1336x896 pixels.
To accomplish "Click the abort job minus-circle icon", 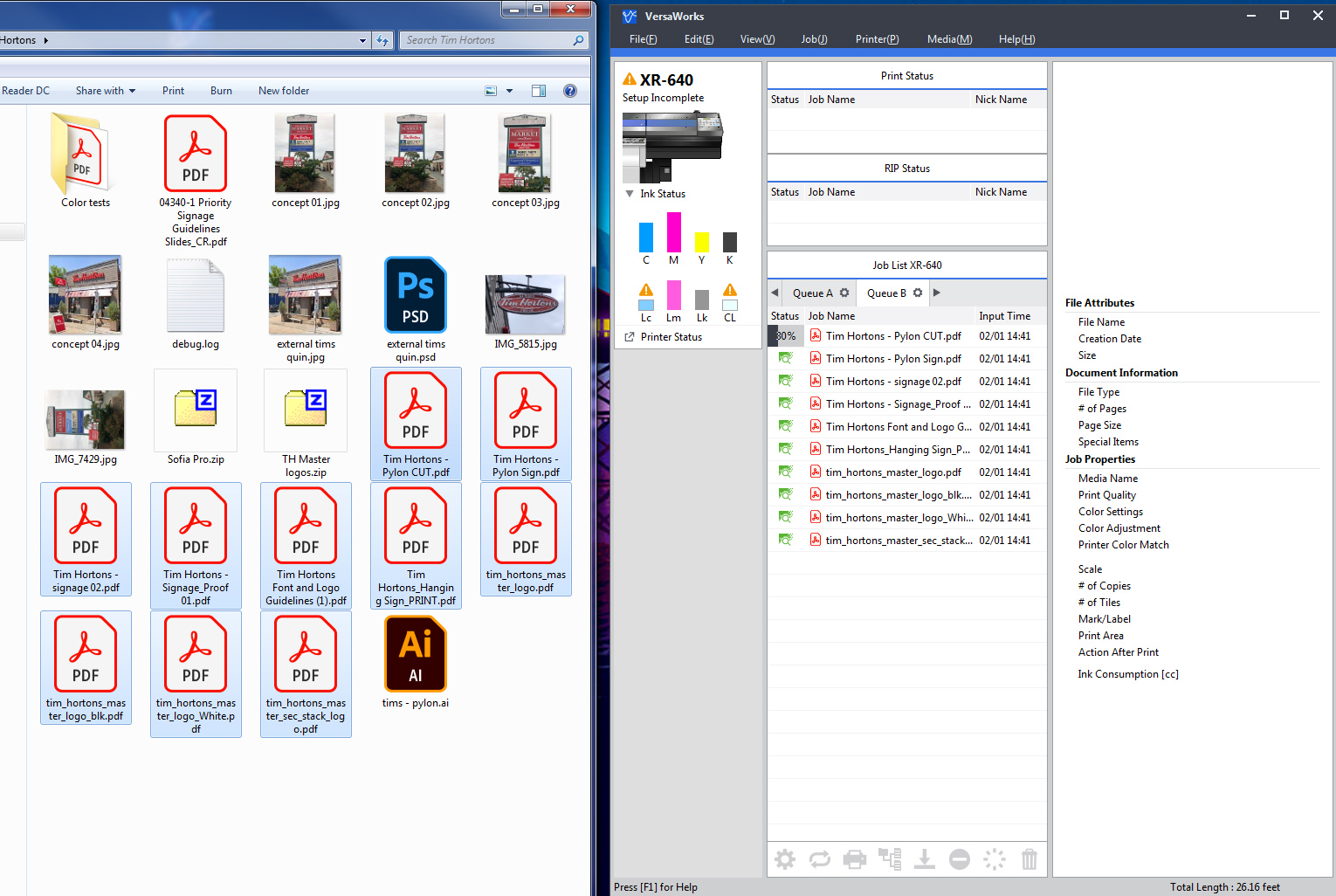I will point(960,859).
